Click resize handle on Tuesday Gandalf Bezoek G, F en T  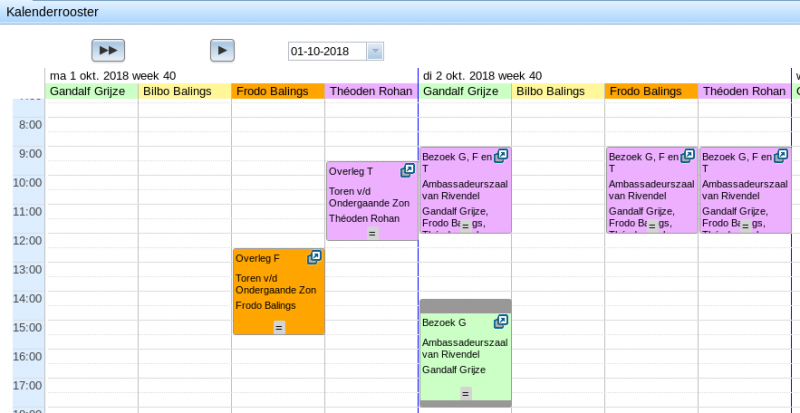[x=465, y=227]
